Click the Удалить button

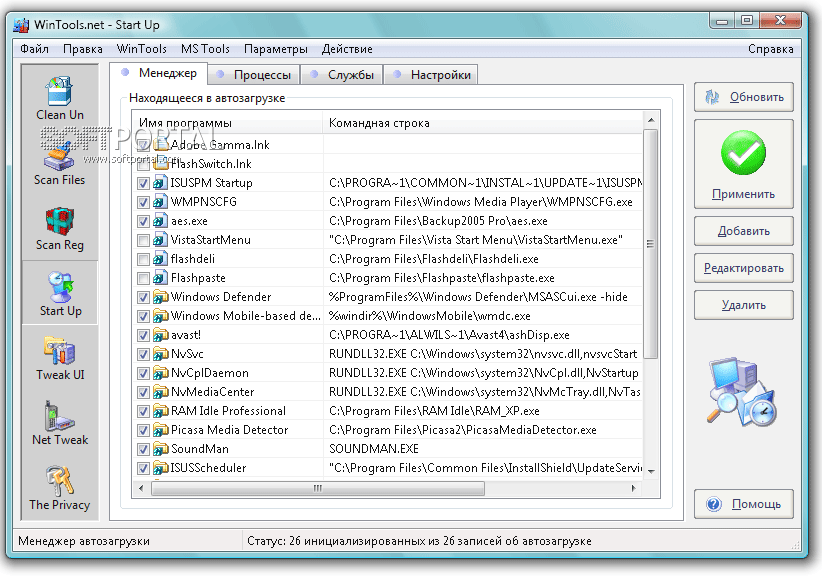click(x=743, y=305)
